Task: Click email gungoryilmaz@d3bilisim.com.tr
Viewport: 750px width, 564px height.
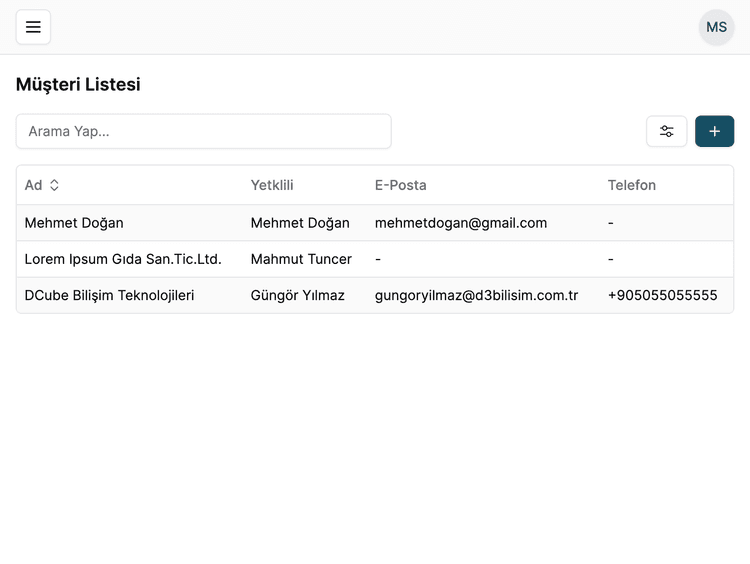Action: pos(476,295)
